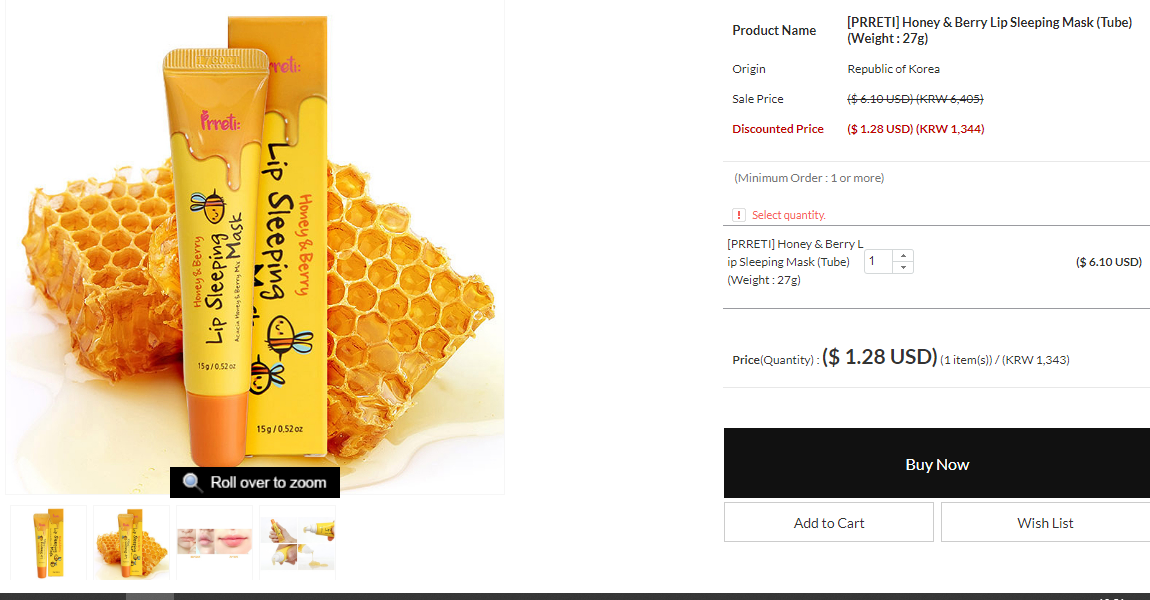Click the Roll over to zoom label

tap(254, 482)
